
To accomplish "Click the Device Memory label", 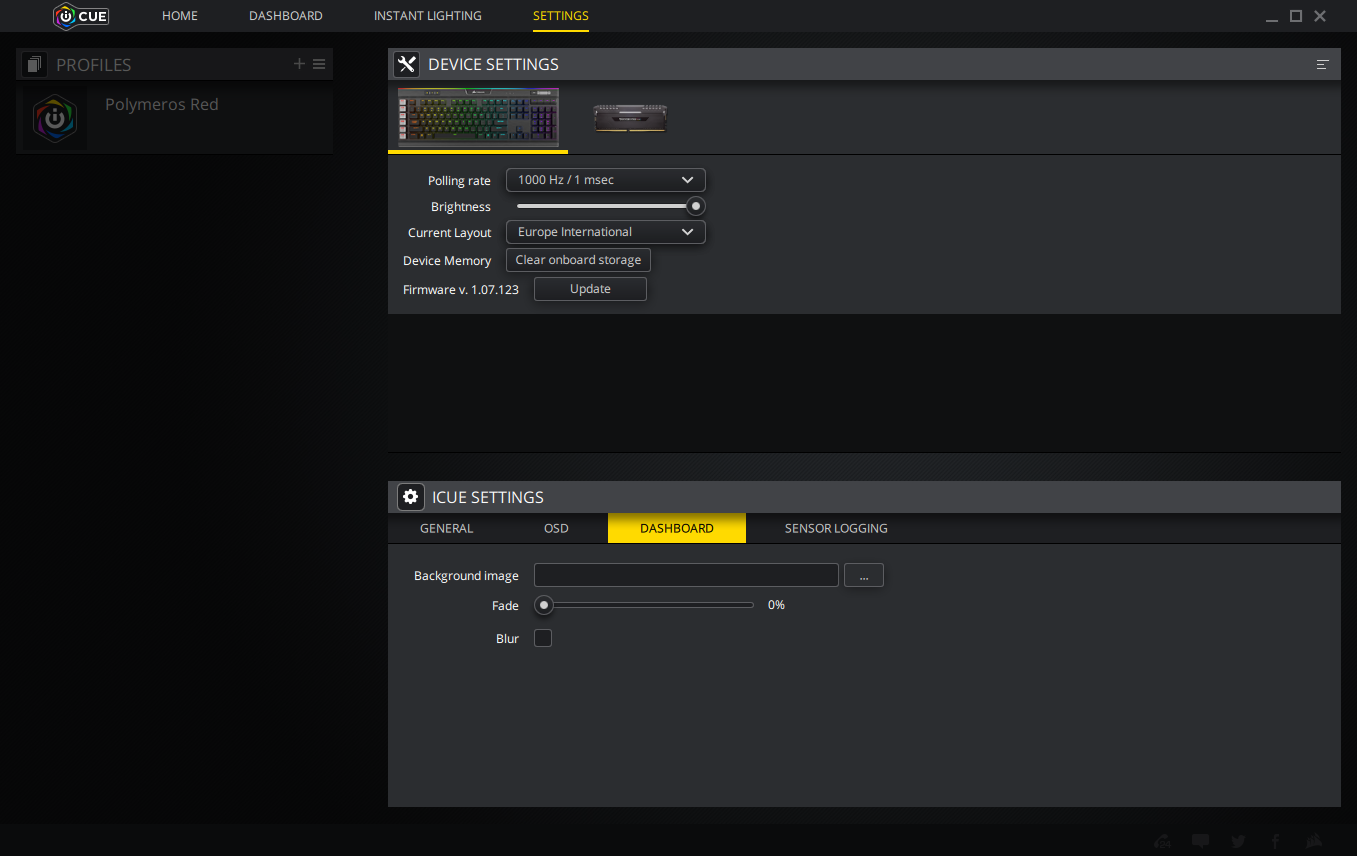I will tap(447, 261).
